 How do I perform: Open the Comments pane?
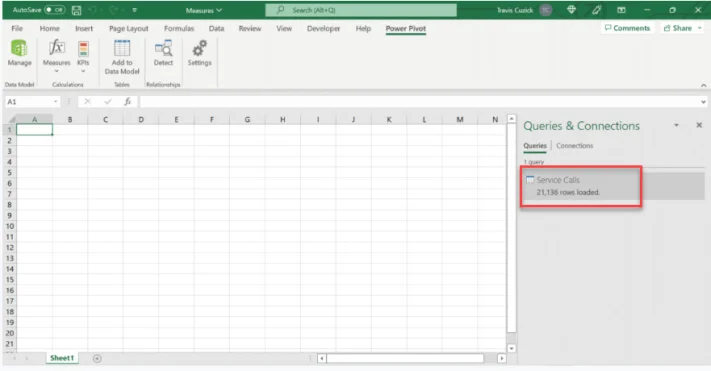[627, 28]
